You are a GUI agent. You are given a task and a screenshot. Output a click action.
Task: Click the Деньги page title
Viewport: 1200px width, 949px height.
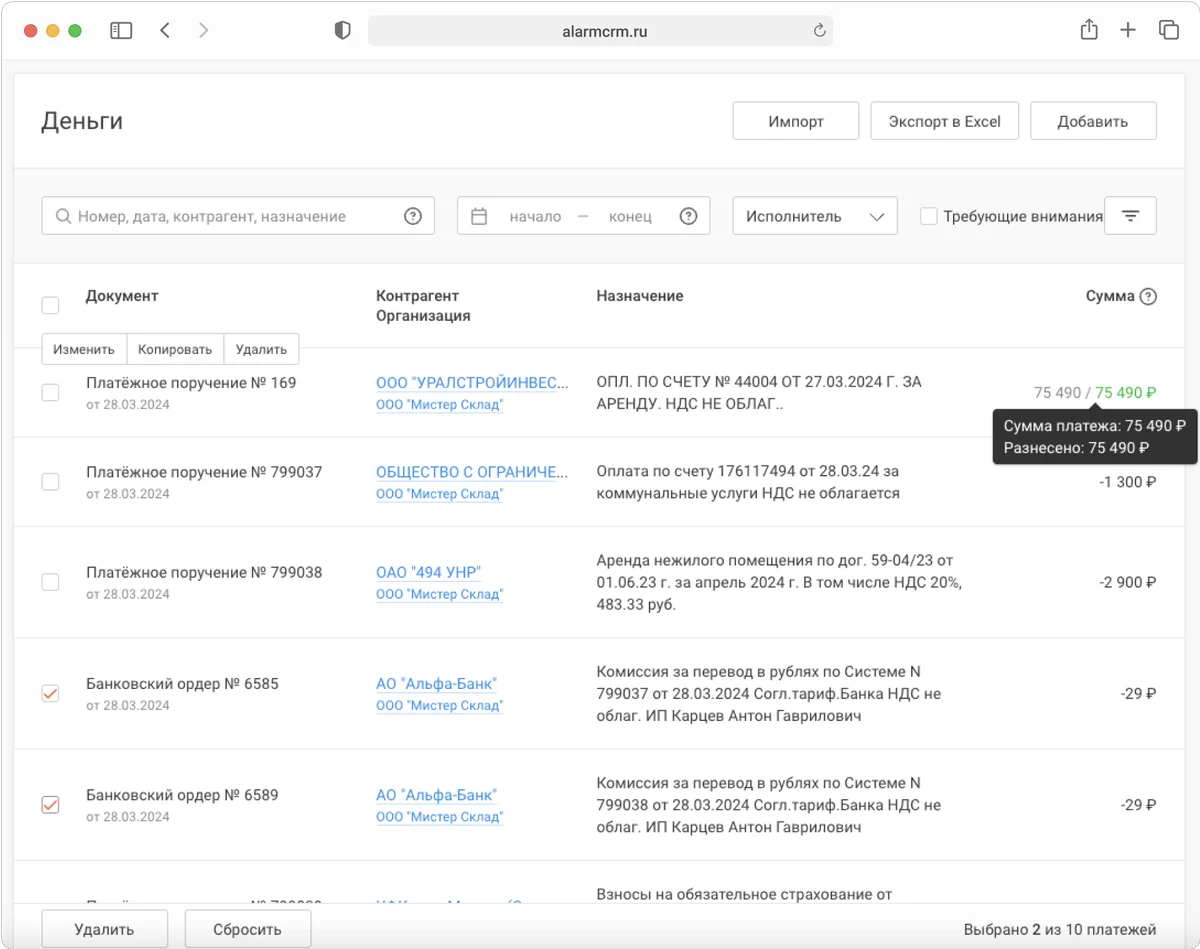click(x=82, y=121)
